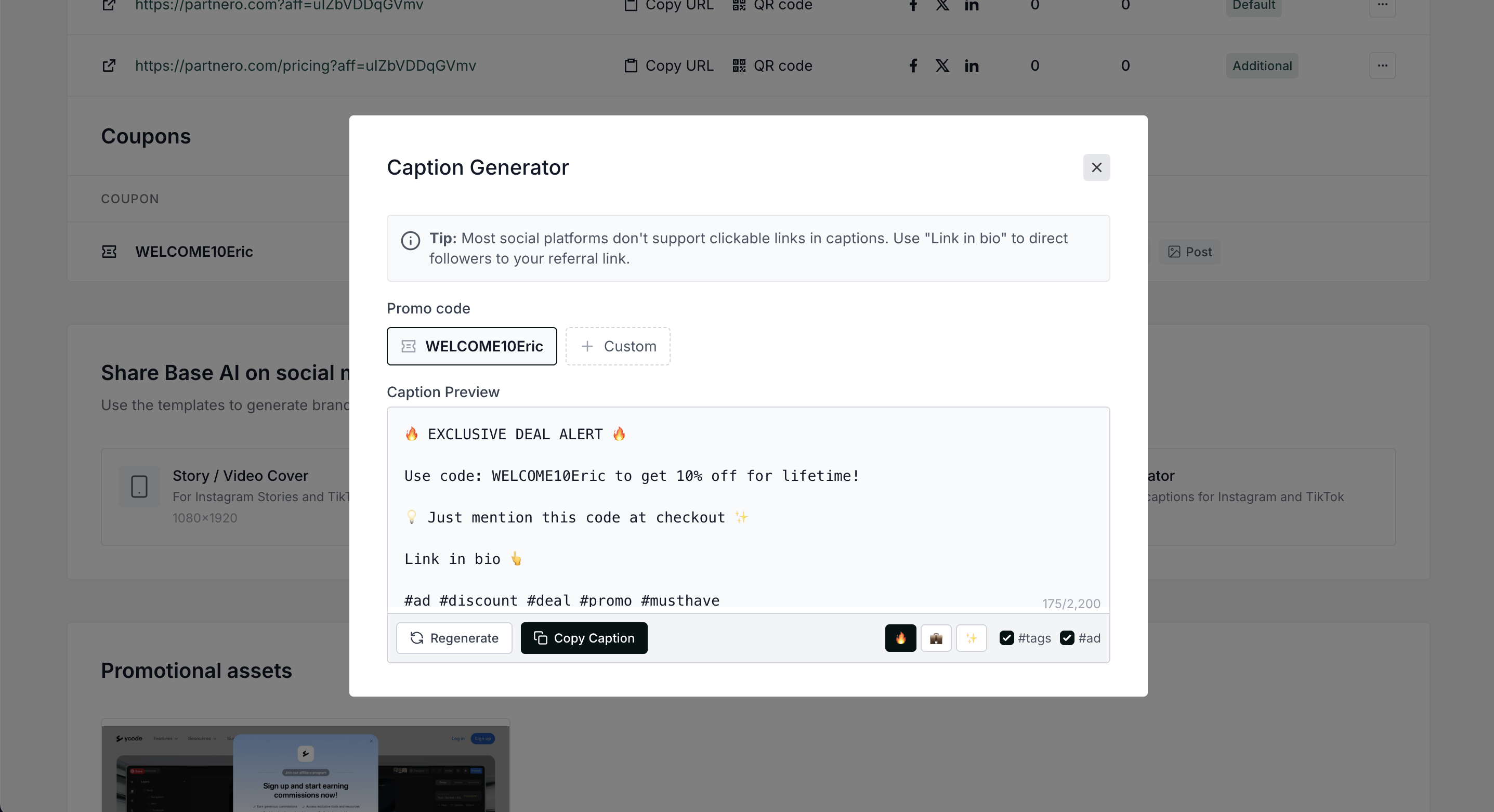Select WELCOME10Eric promo code option
The height and width of the screenshot is (812, 1494).
471,346
